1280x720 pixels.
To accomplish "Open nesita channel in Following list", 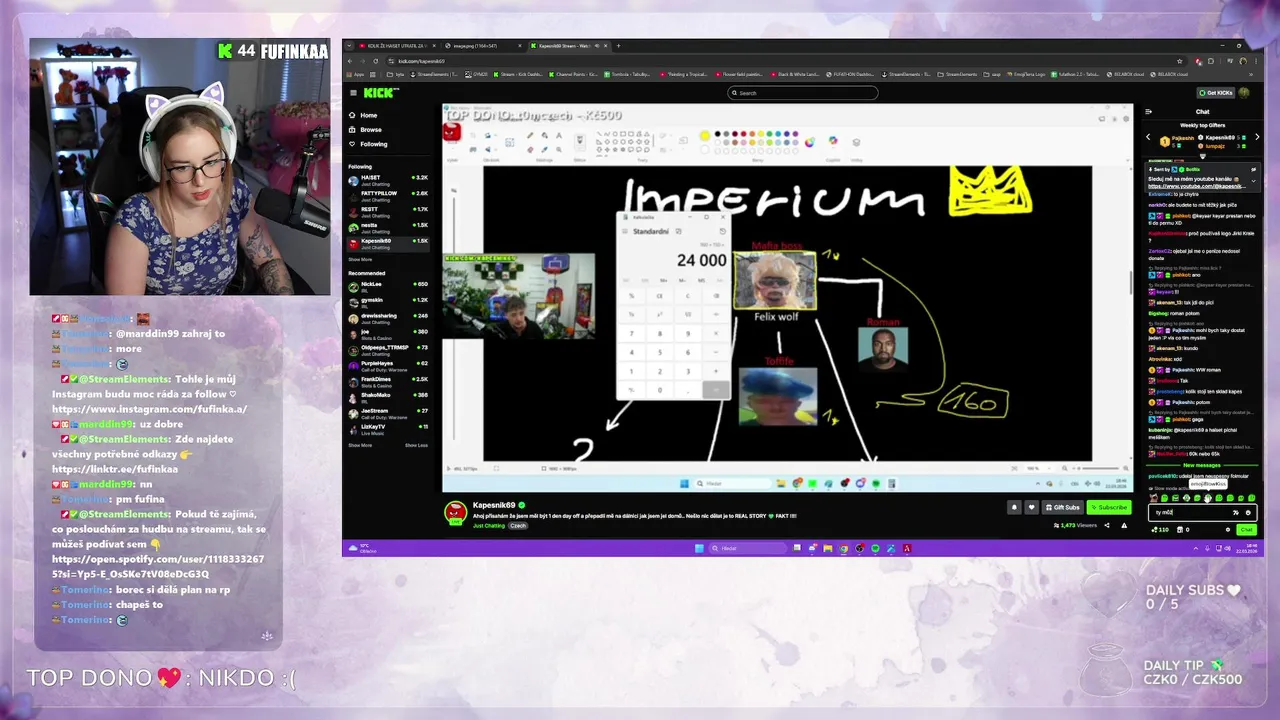I will pos(388,227).
